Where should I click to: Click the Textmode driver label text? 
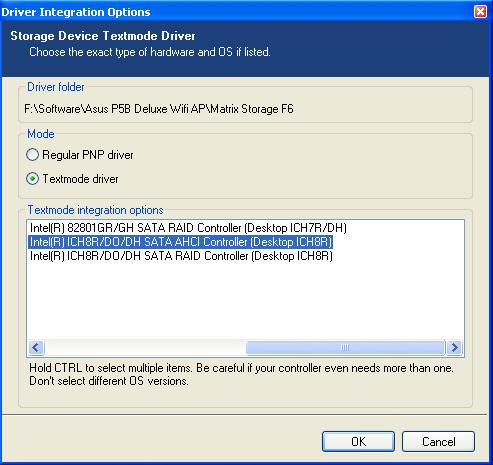(x=80, y=179)
